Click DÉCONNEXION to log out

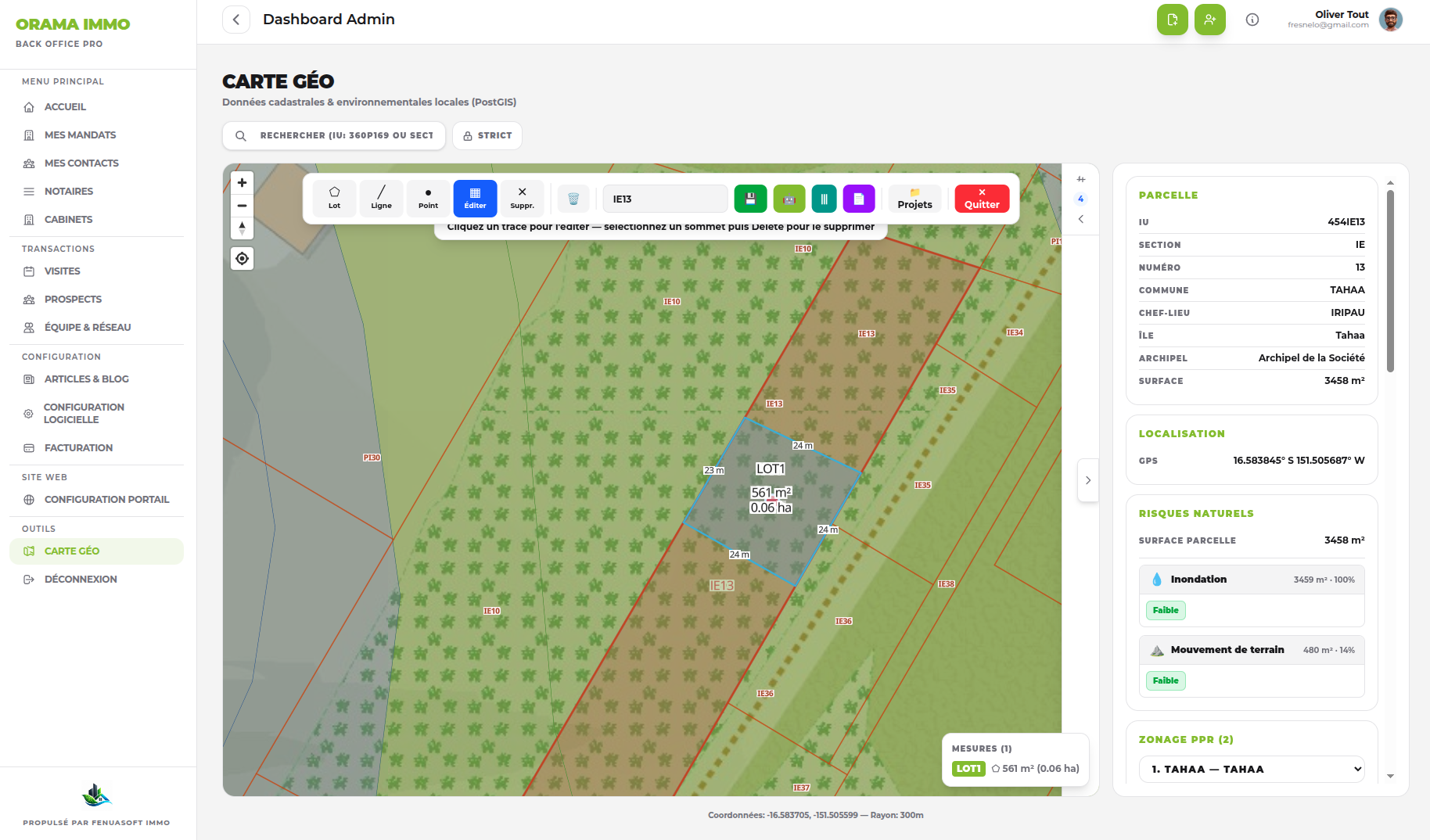(x=96, y=580)
